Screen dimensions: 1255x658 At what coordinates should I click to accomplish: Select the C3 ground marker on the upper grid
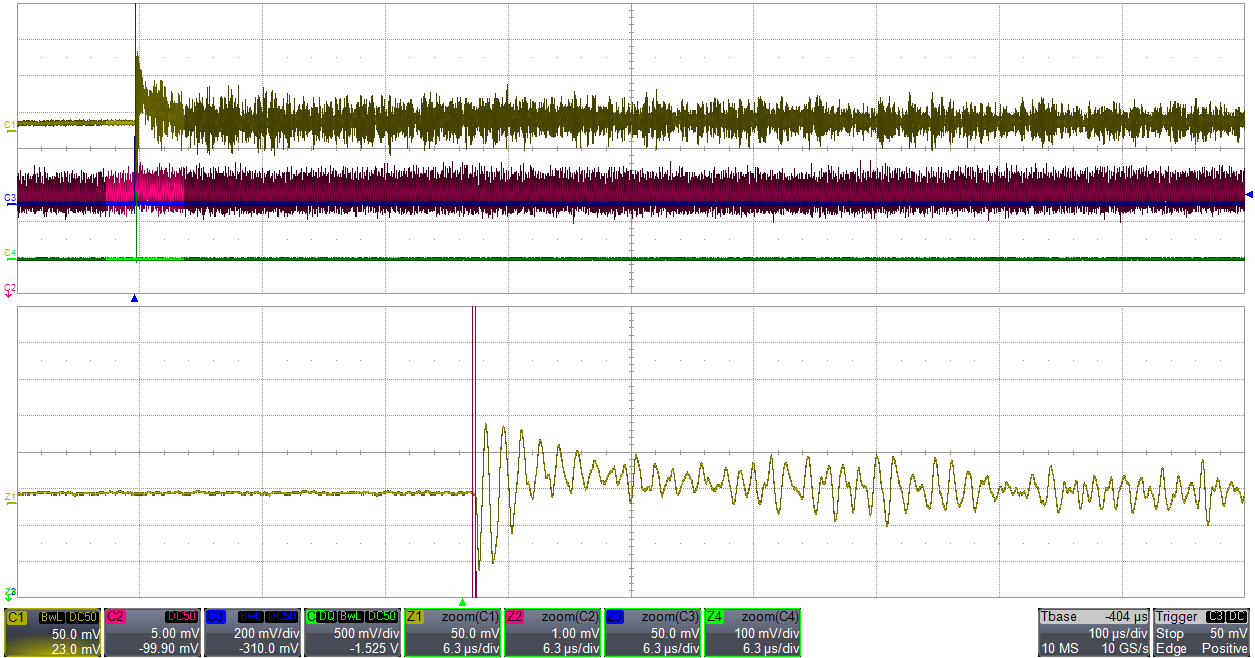pyautogui.click(x=10, y=199)
